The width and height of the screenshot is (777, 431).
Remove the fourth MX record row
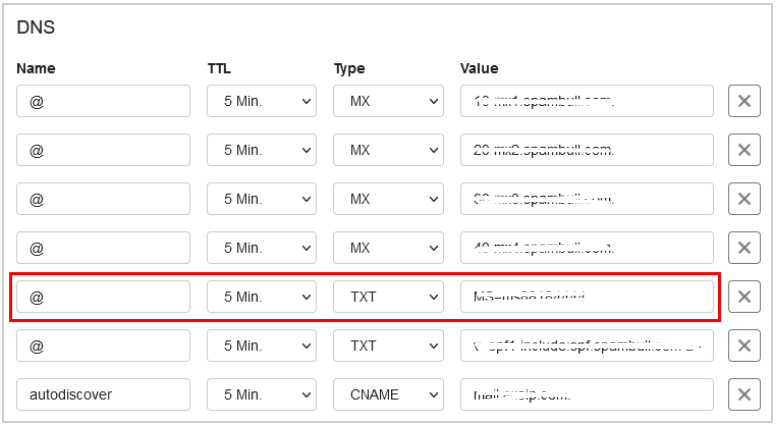click(x=744, y=248)
